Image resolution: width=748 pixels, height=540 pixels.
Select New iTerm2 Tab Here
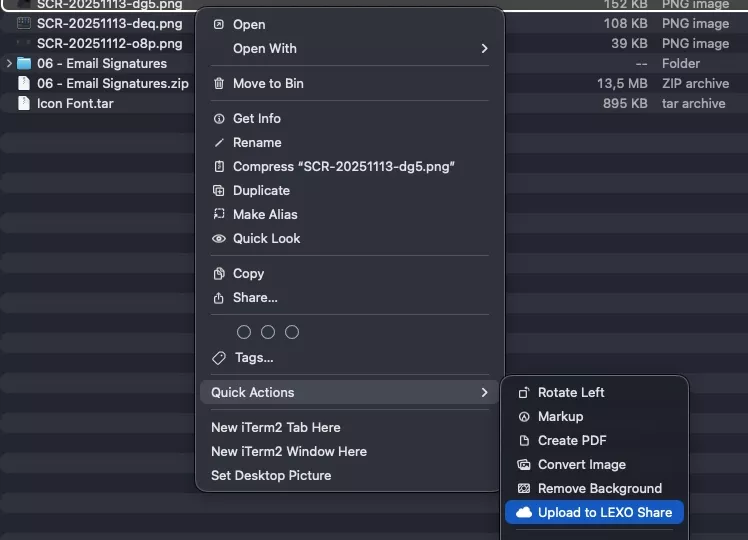(x=276, y=427)
